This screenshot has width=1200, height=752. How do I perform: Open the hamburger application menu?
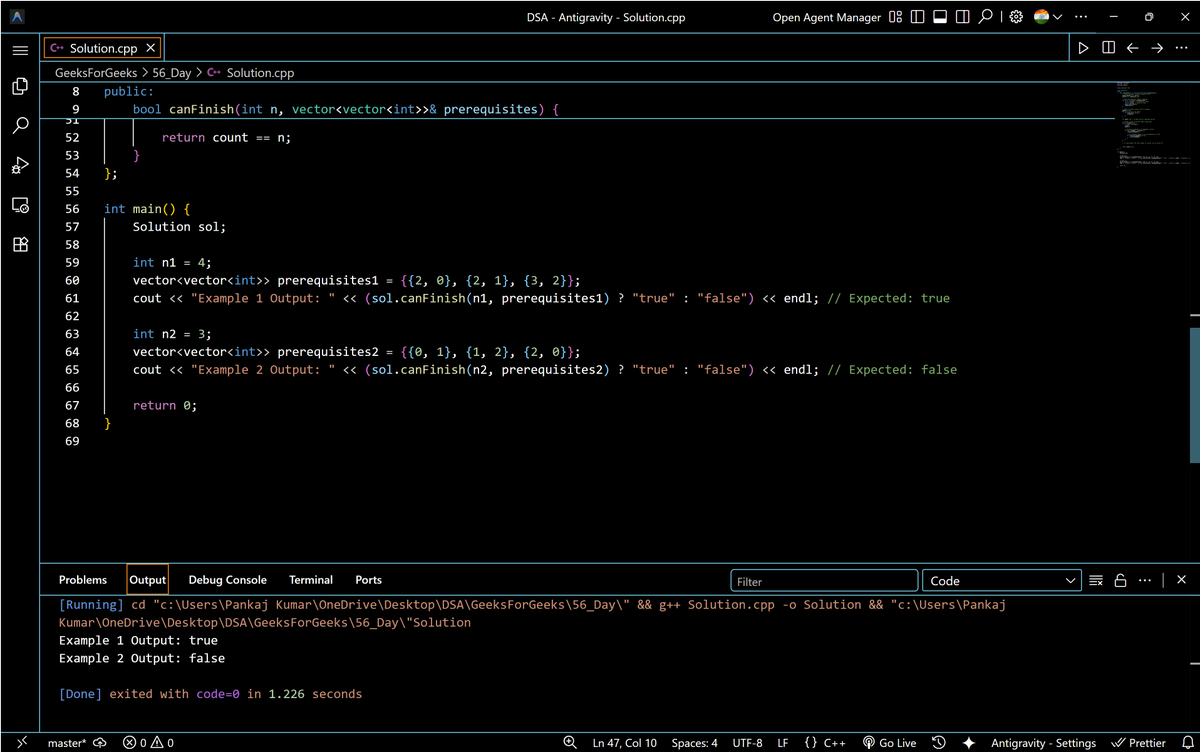(x=20, y=50)
